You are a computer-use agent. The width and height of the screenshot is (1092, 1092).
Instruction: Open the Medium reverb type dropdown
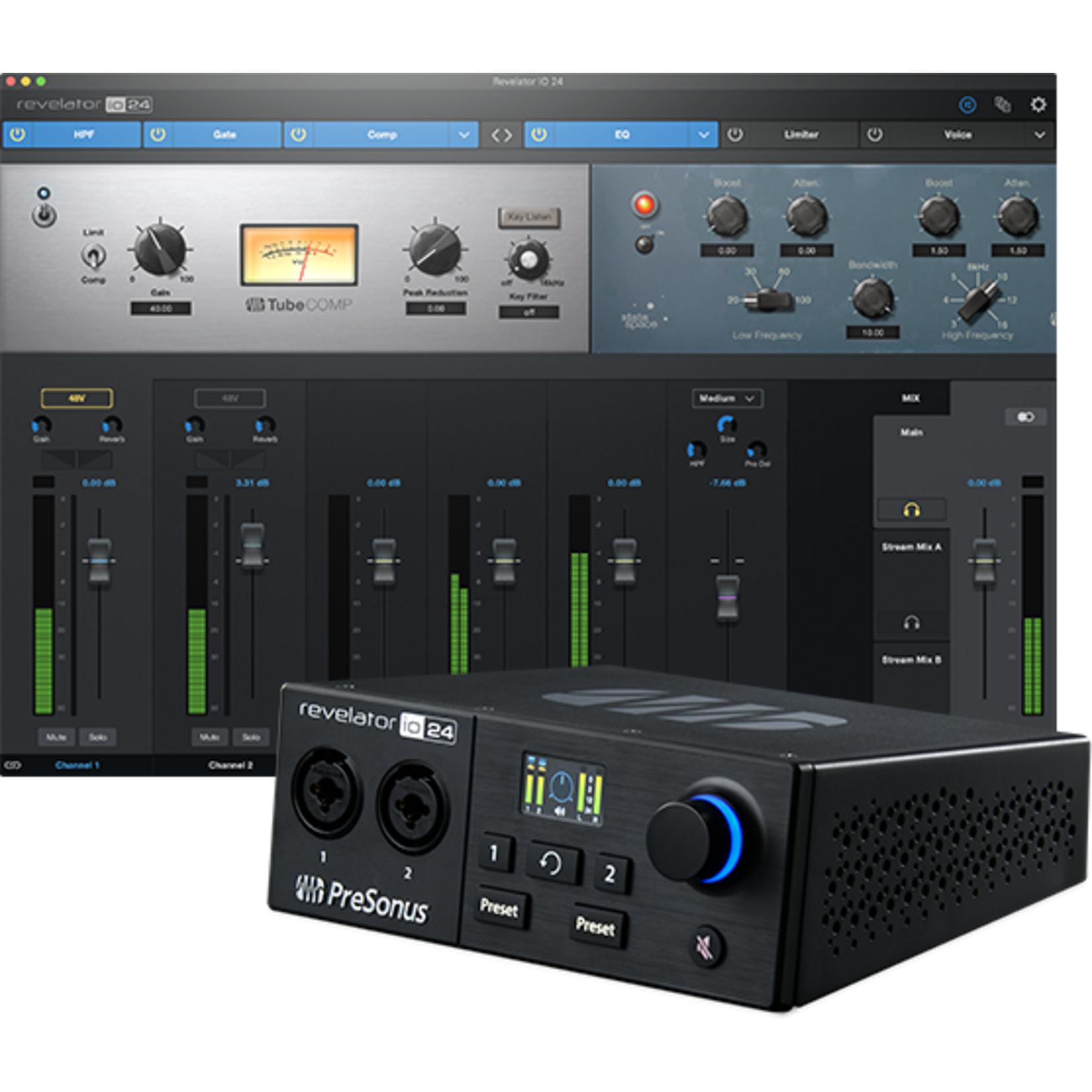(727, 398)
